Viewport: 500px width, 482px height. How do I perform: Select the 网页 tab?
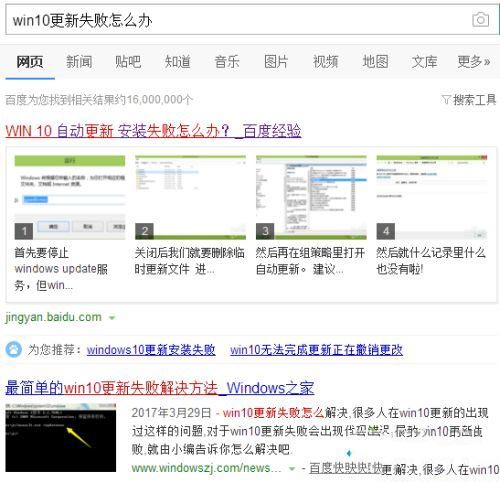30,62
